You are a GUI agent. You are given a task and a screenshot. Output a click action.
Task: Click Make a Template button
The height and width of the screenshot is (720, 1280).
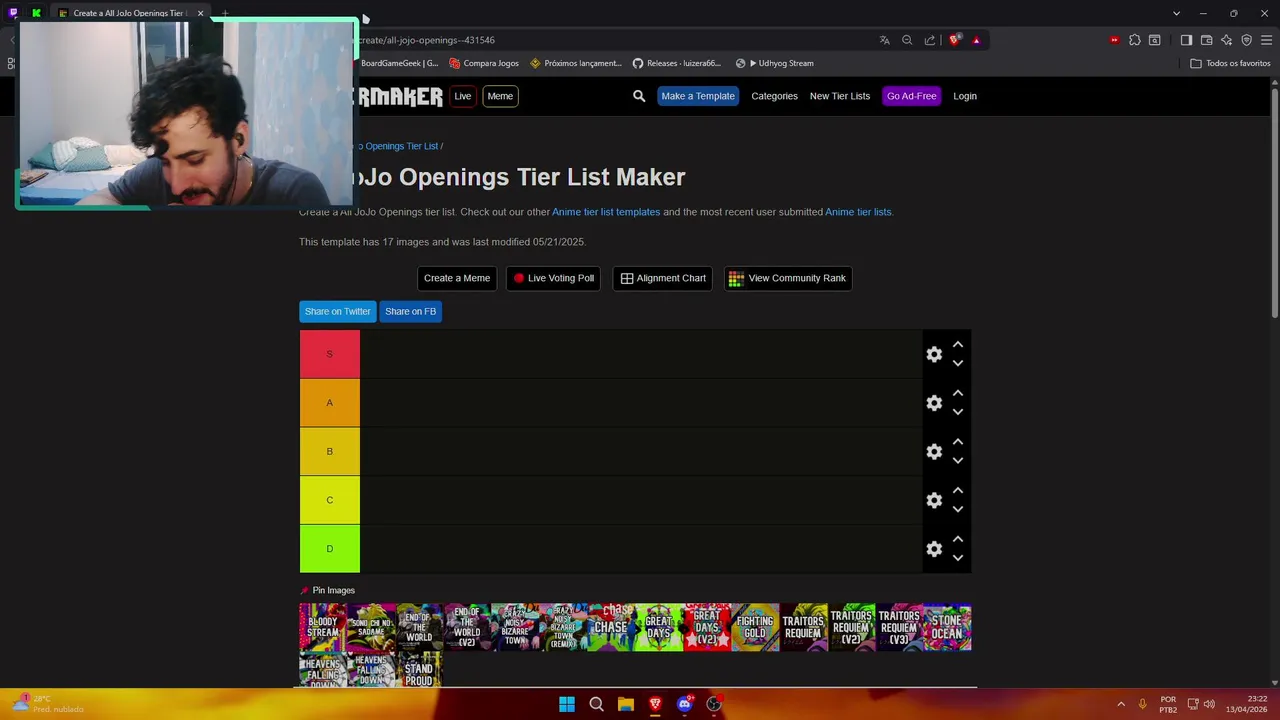[x=698, y=96]
